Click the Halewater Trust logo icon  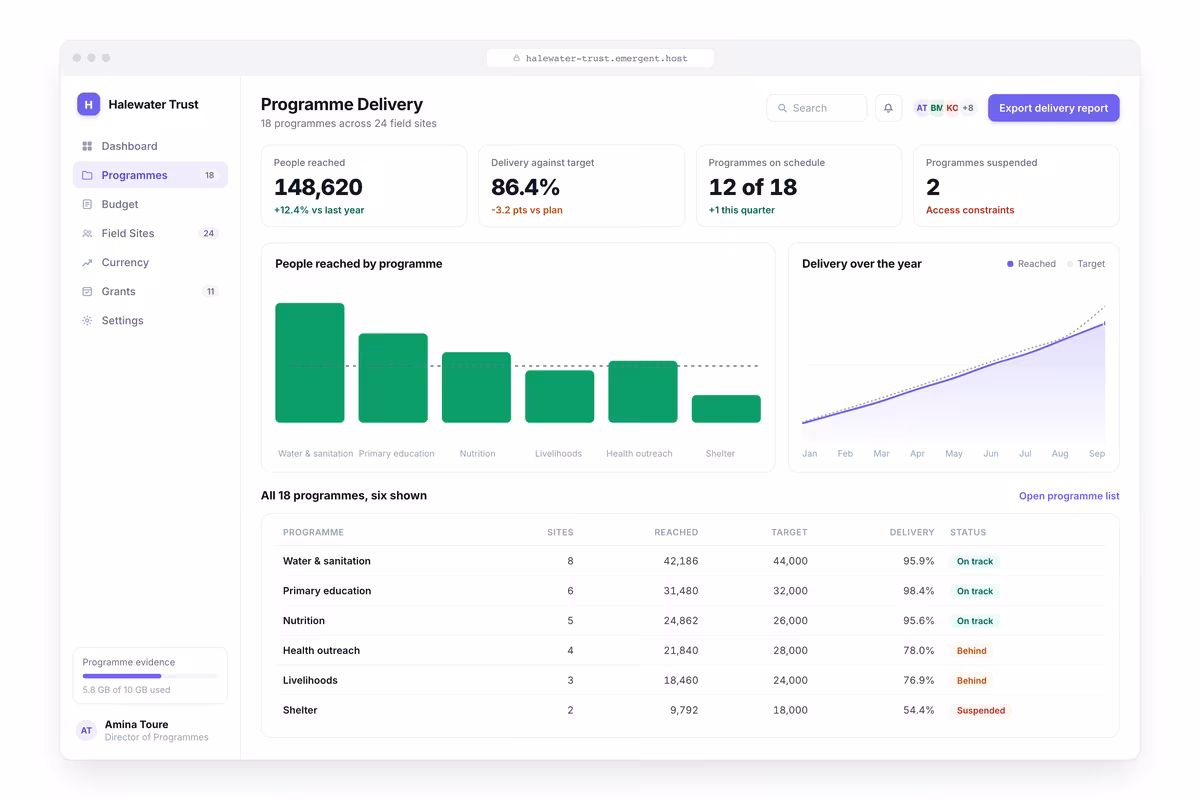click(88, 104)
